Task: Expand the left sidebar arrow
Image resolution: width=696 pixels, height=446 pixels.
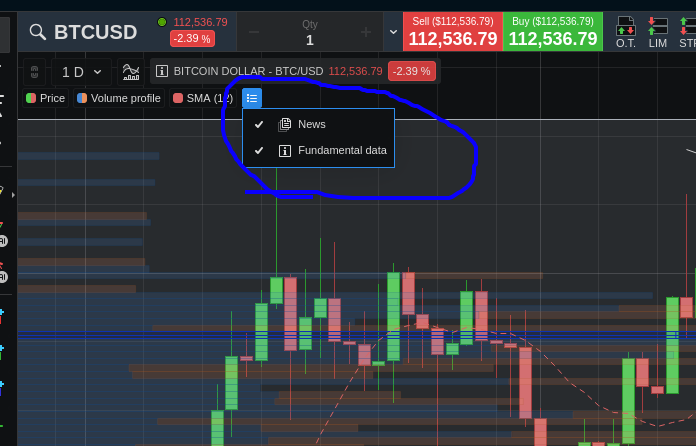Action: coord(13,194)
